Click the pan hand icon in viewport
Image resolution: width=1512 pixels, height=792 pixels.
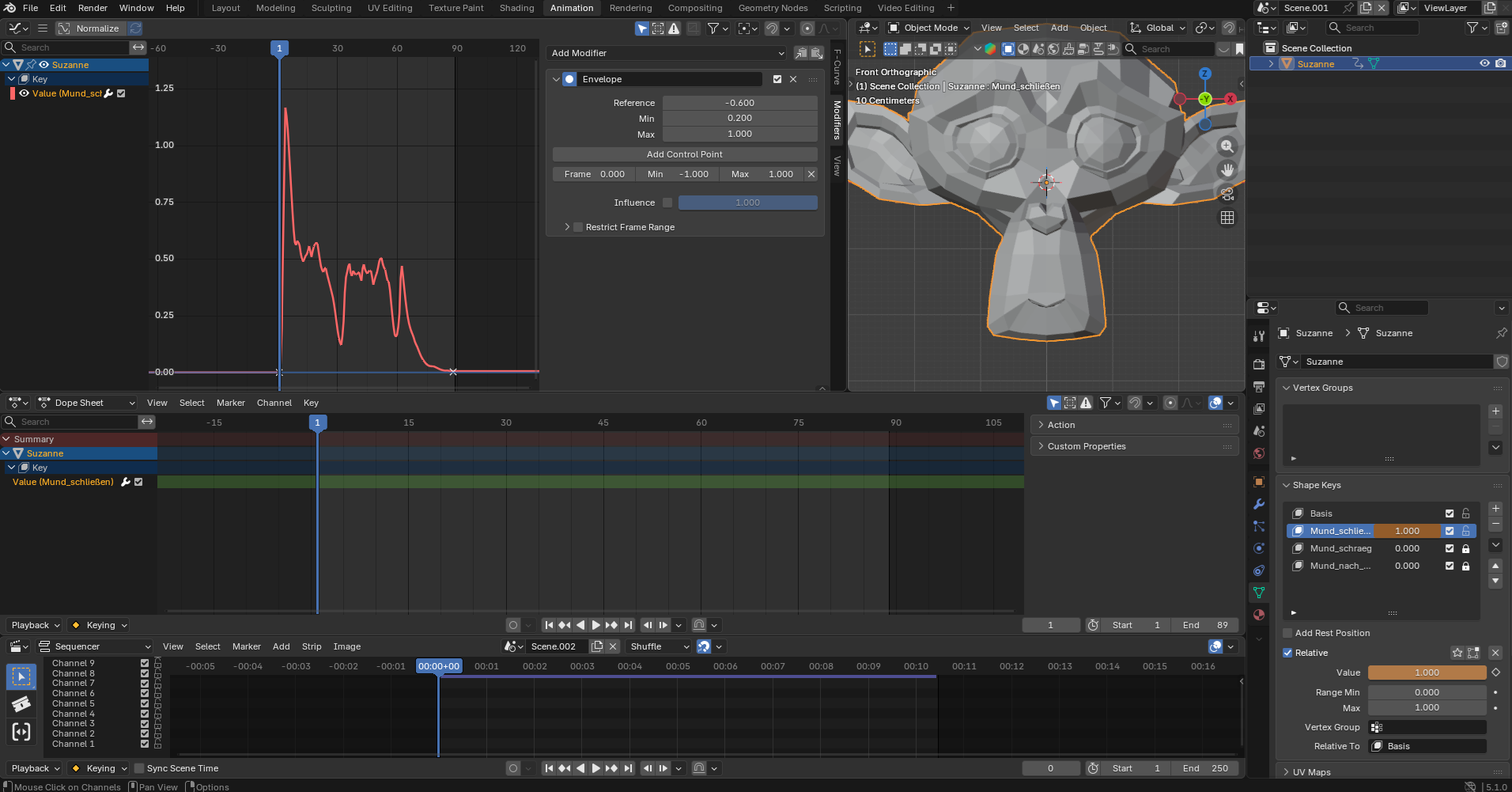1227,170
